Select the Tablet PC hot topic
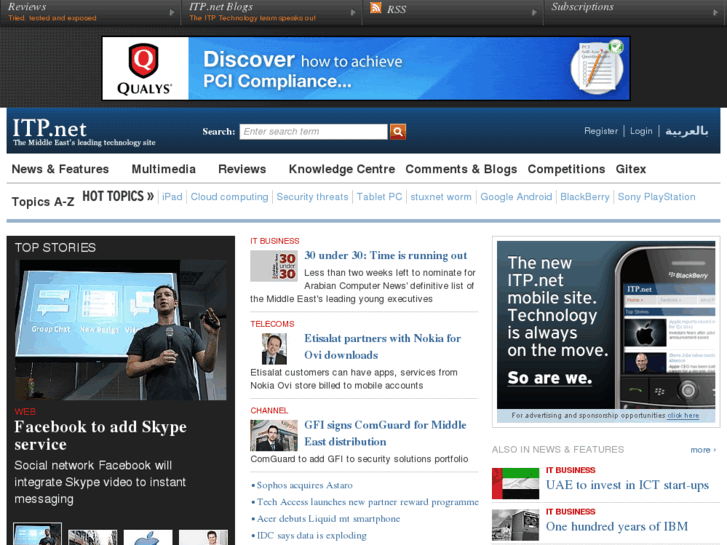The width and height of the screenshot is (727, 545). 379,197
